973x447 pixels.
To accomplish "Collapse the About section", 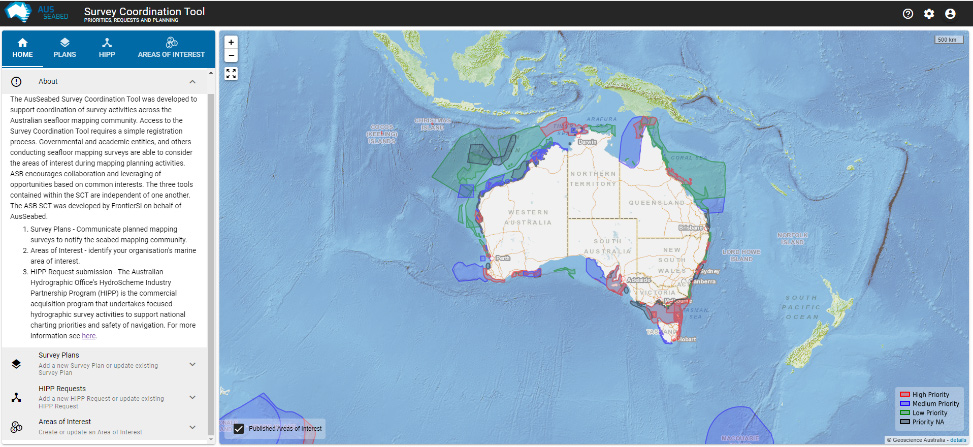I will [192, 81].
